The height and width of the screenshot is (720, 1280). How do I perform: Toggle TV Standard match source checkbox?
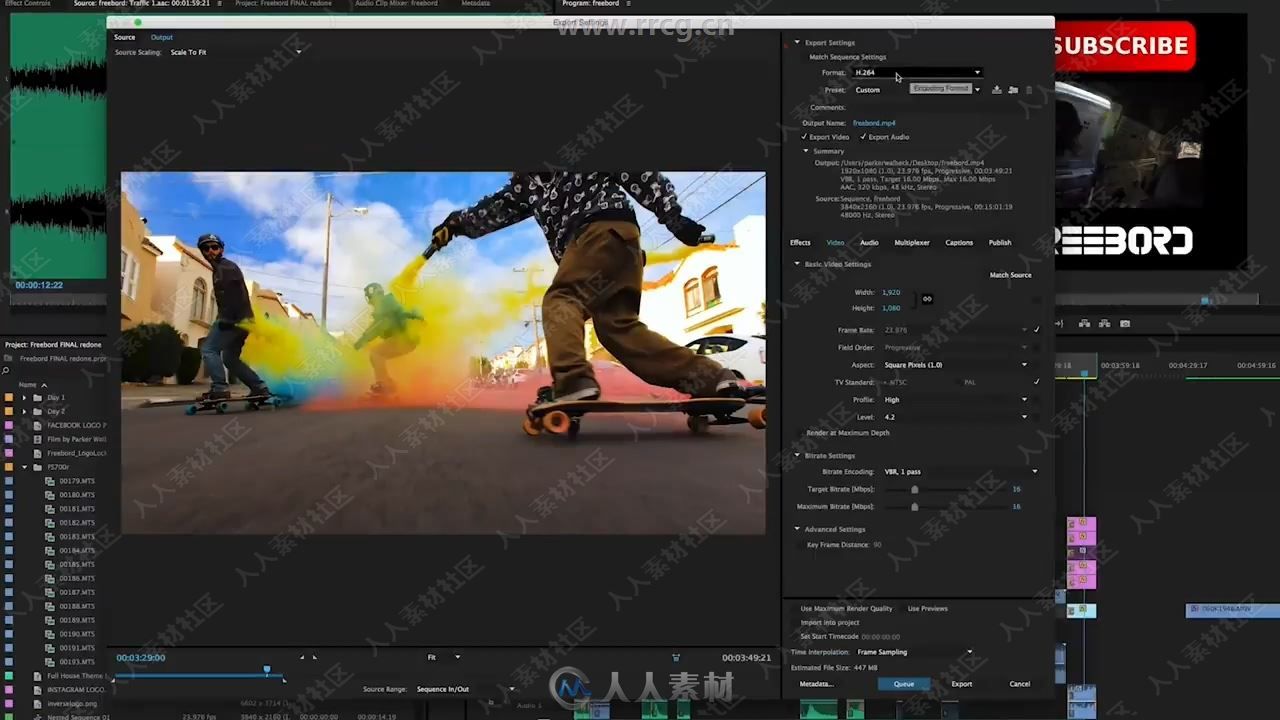[1036, 382]
